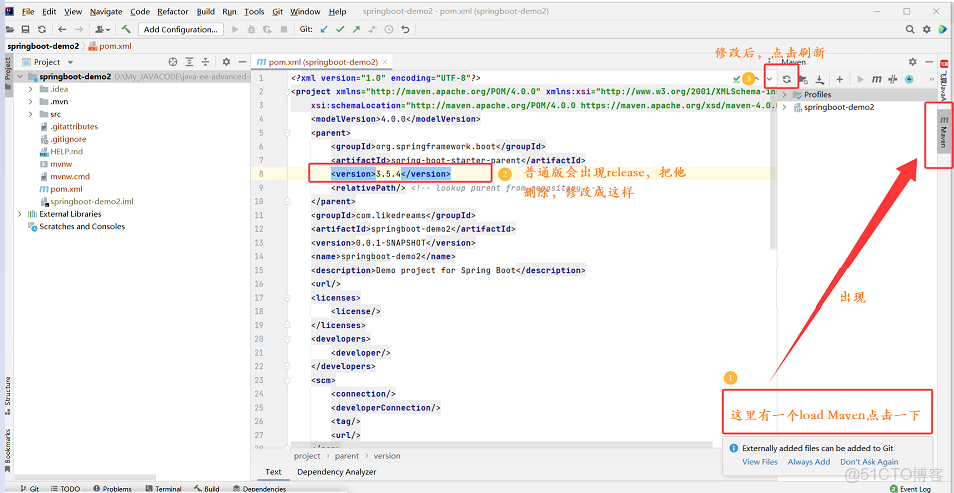The image size is (954, 493).
Task: Expand the .mvn folder
Action: coord(30,102)
